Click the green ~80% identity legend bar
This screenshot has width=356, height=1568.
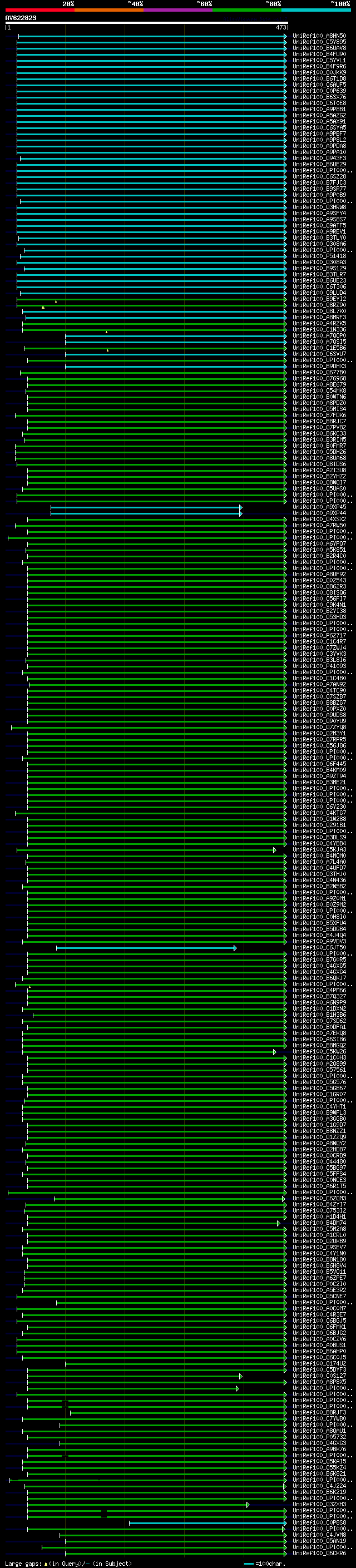(x=247, y=10)
